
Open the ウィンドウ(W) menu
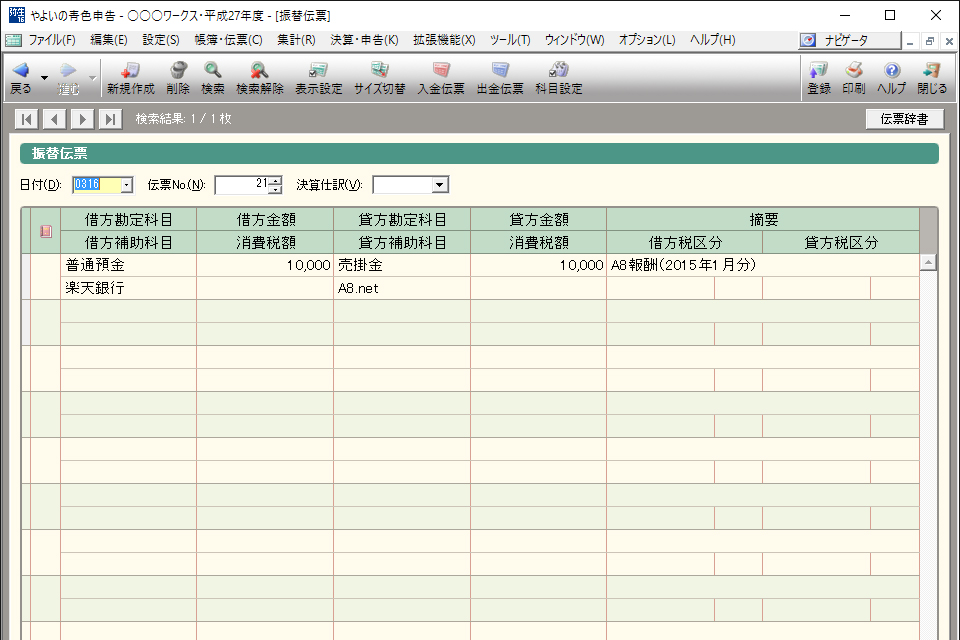[x=574, y=40]
